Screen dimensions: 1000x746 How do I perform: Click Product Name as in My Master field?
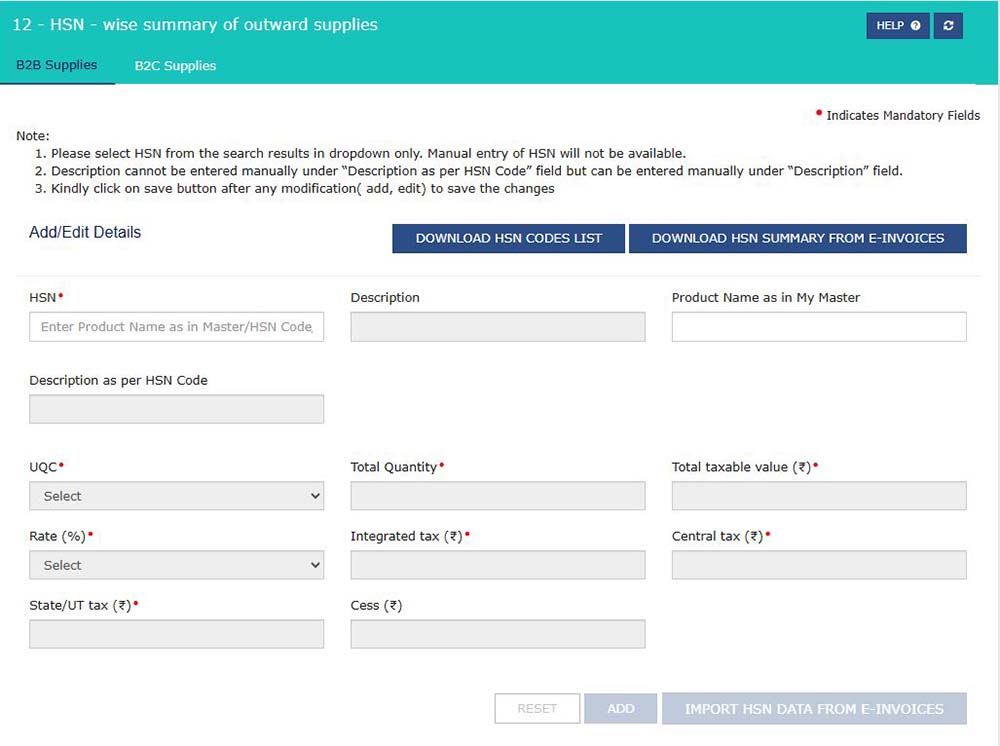(x=818, y=327)
